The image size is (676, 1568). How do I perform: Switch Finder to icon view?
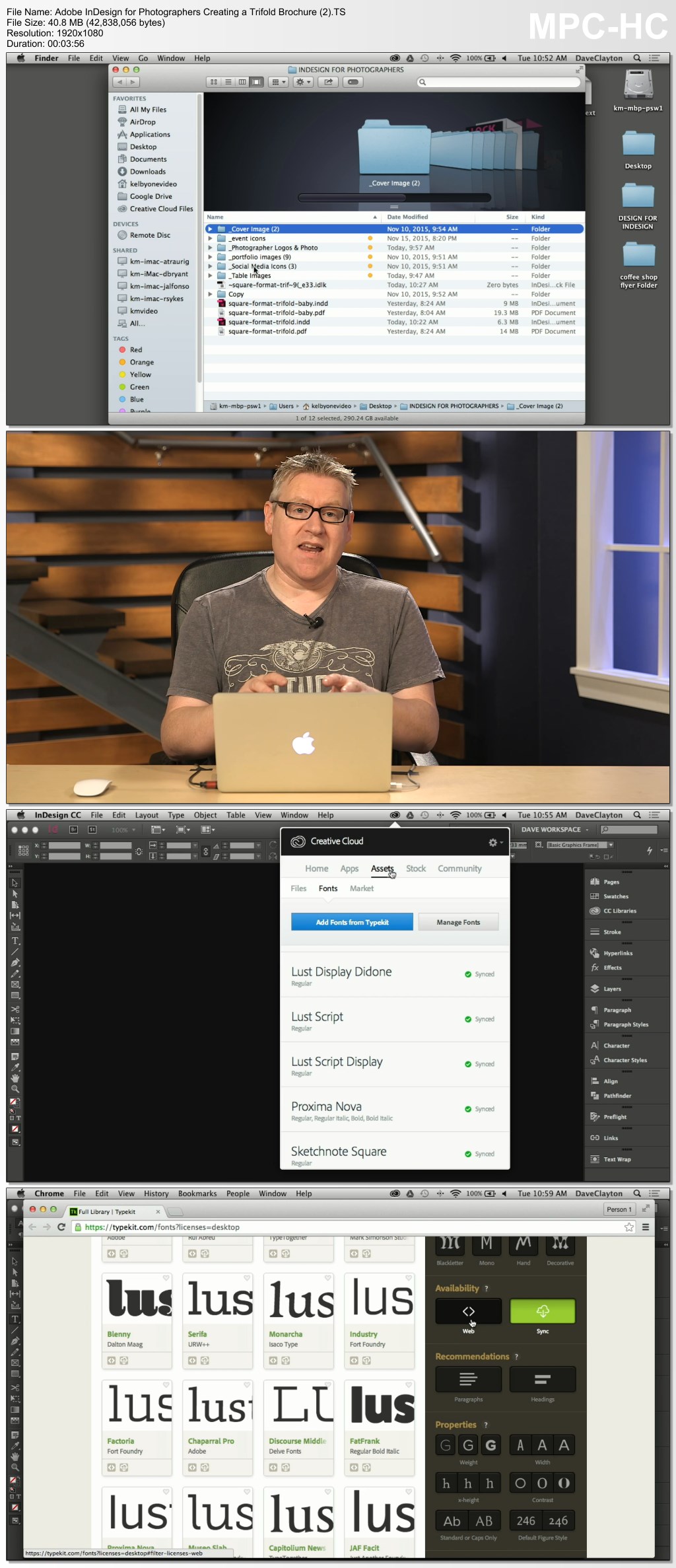(x=214, y=82)
